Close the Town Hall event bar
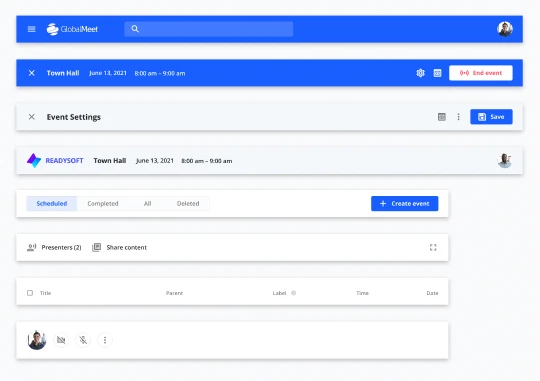 (31, 73)
